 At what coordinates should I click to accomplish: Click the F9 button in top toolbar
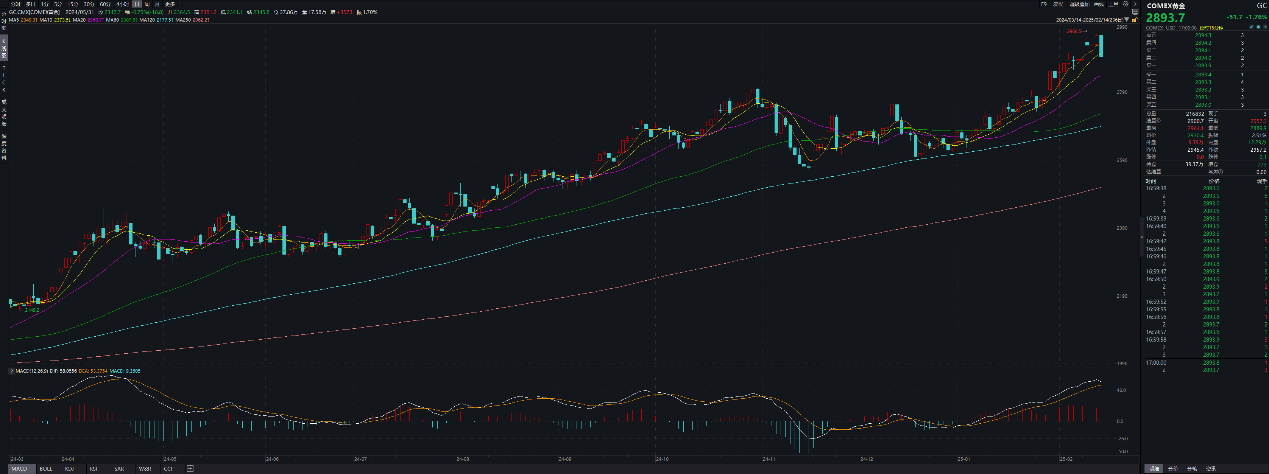pos(1044,4)
